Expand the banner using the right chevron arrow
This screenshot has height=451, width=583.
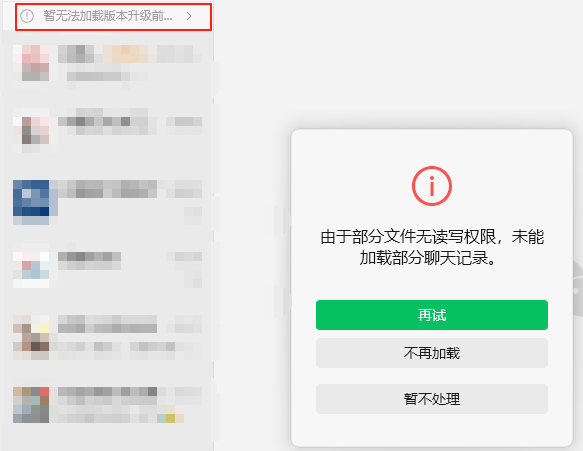click(x=189, y=16)
